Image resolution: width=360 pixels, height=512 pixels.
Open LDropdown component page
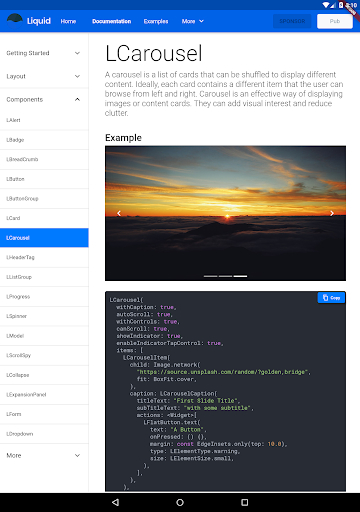click(44, 434)
